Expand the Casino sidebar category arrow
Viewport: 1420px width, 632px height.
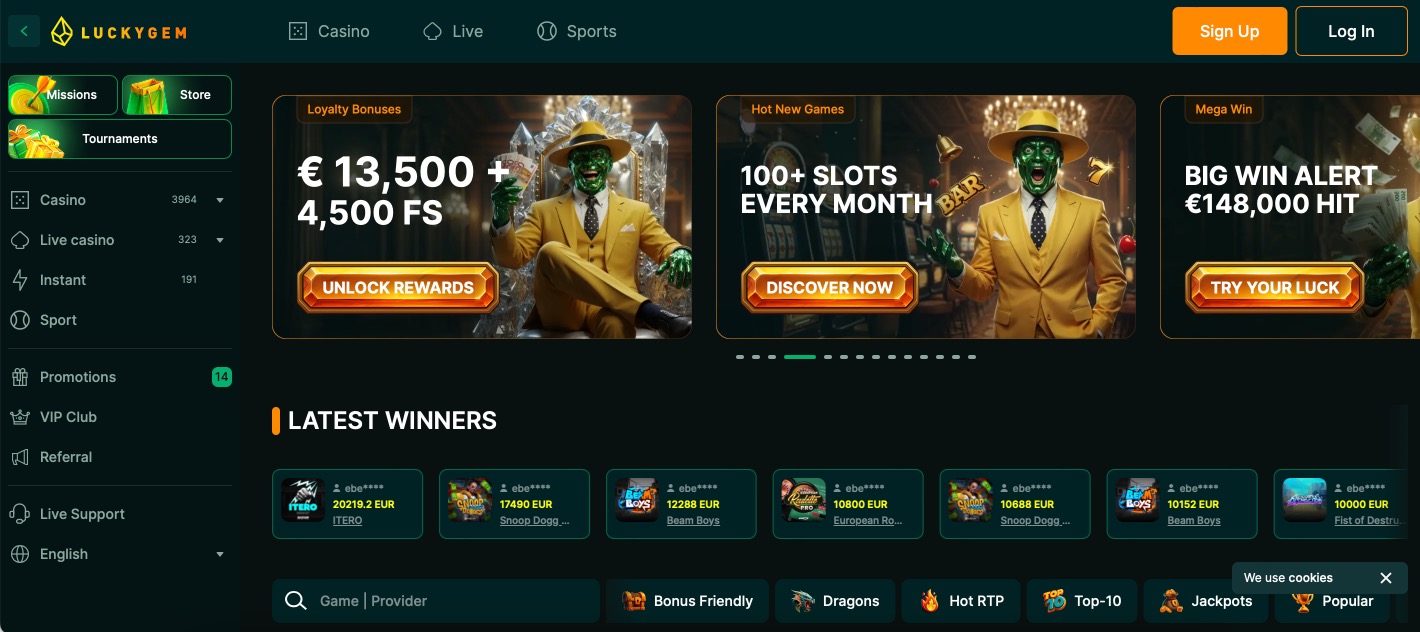coord(220,200)
